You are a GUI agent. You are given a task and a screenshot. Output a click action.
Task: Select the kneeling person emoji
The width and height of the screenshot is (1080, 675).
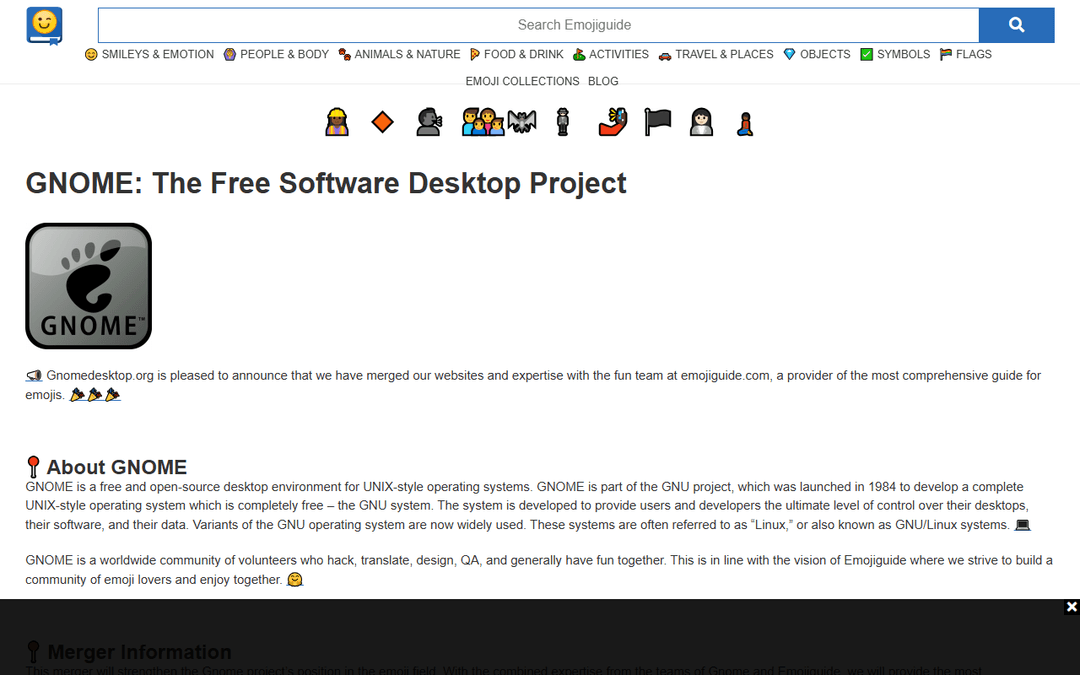coord(745,124)
